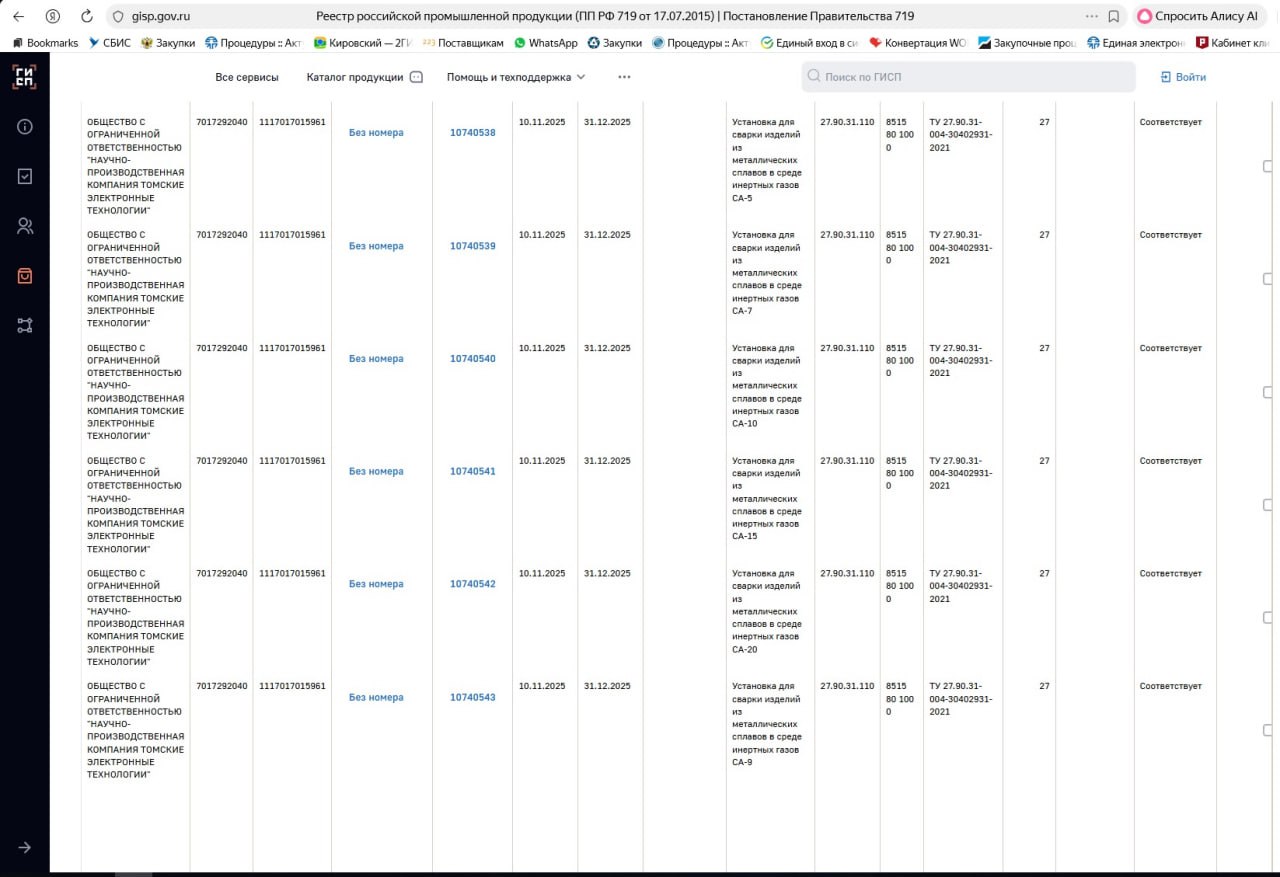This screenshot has height=877, width=1280.
Task: Open the users icon in left sidebar
Action: coord(25,226)
